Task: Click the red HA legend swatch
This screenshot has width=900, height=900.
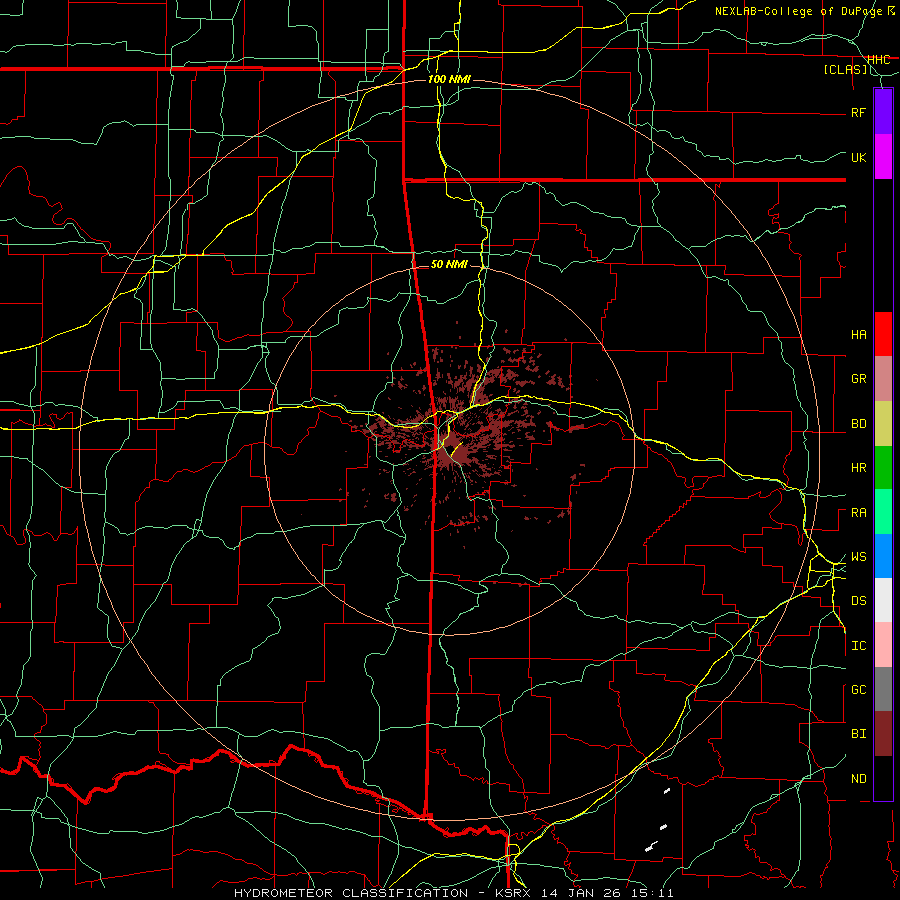Action: click(883, 334)
